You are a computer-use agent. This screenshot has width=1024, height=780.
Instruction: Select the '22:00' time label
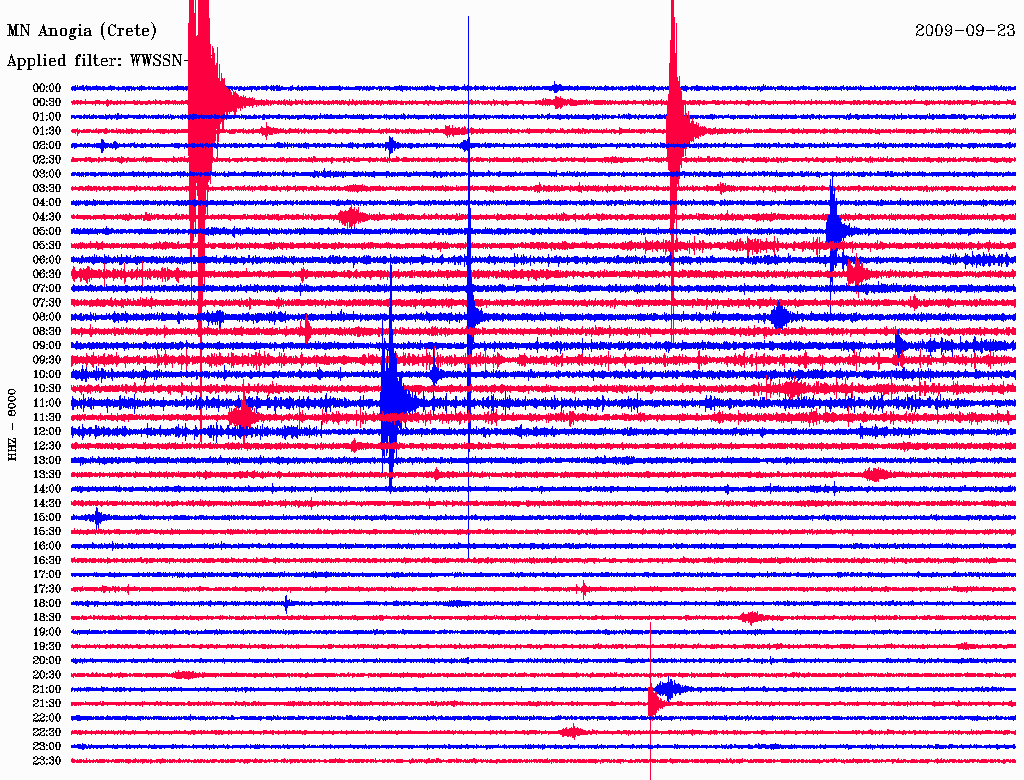(47, 718)
